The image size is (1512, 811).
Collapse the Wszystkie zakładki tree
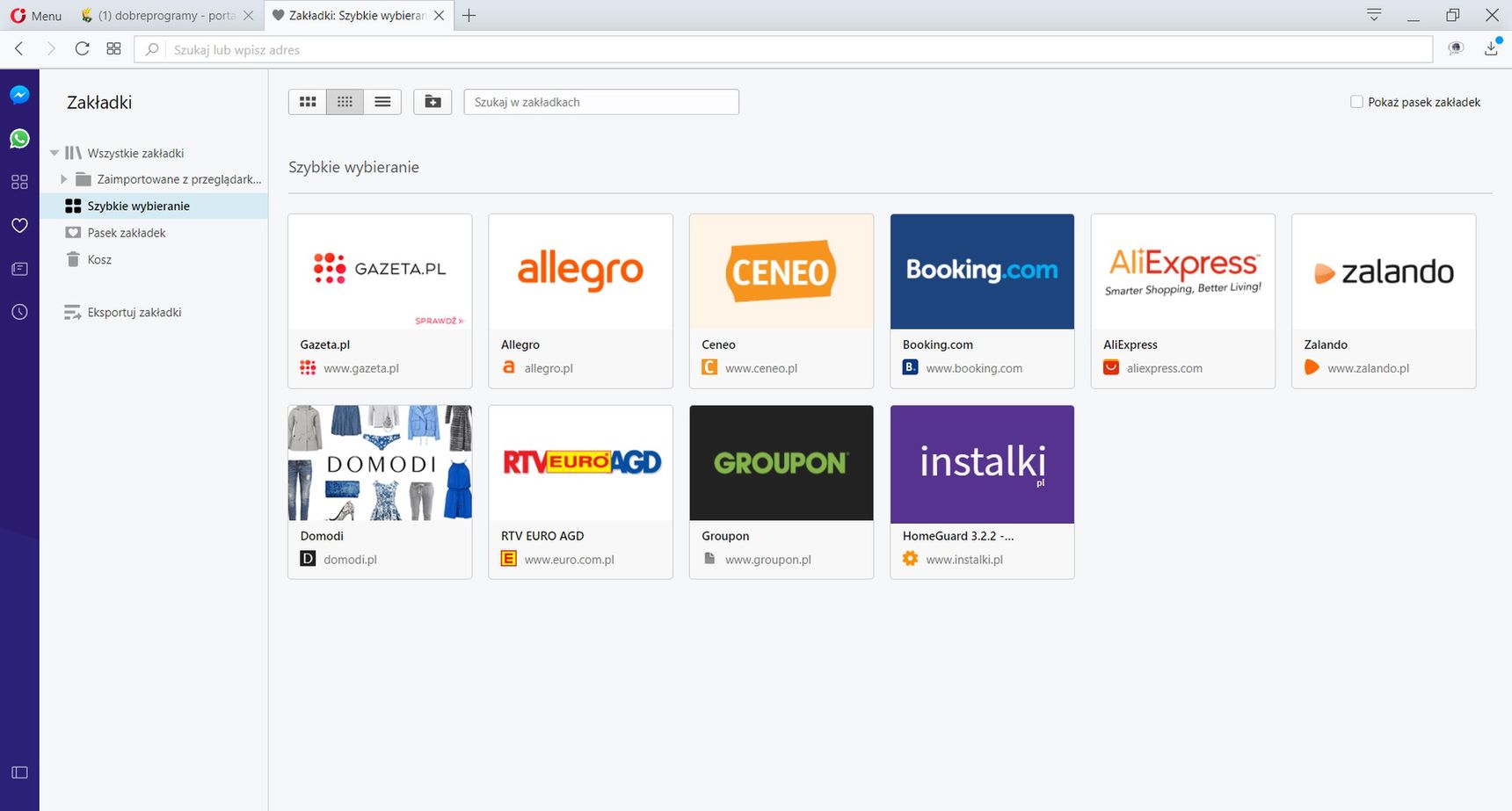click(55, 153)
